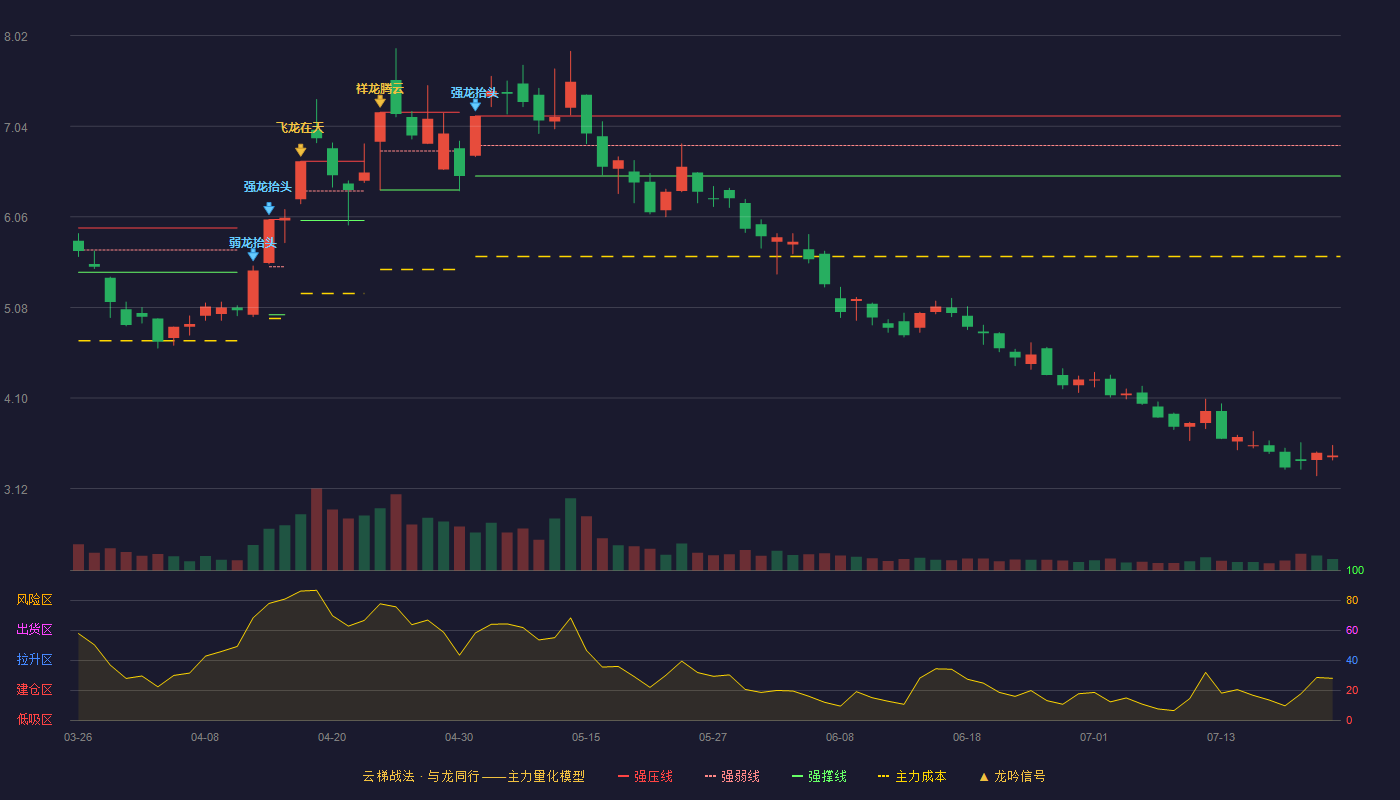Select the 弱龙抬头 signal label

(252, 242)
